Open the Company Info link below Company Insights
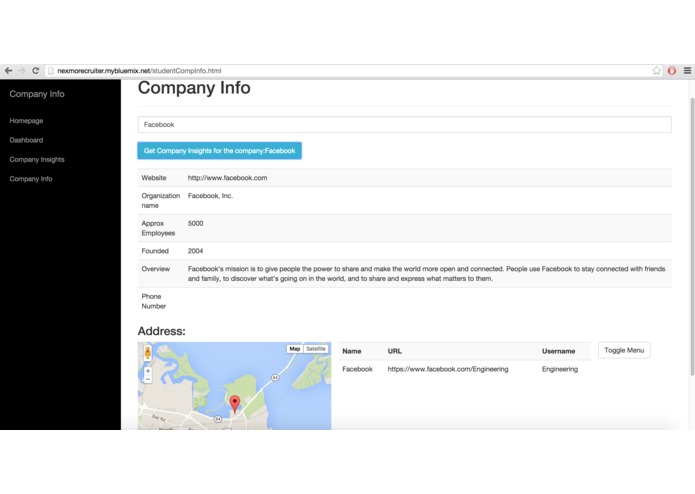 tap(31, 179)
